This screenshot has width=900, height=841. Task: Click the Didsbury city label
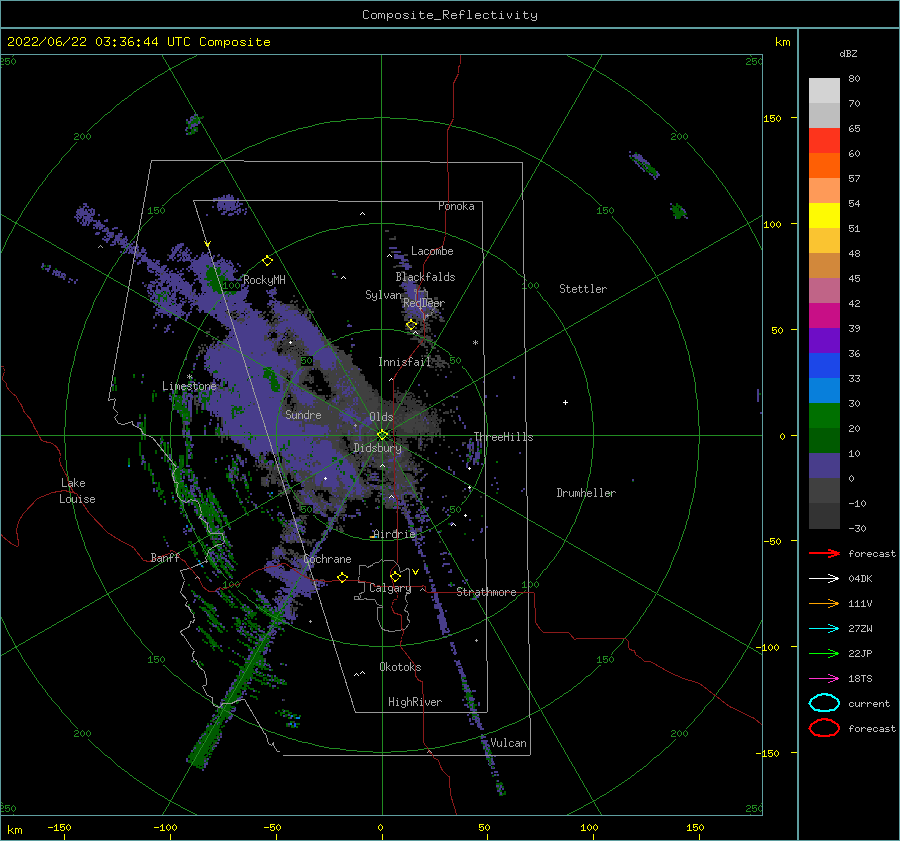click(377, 448)
